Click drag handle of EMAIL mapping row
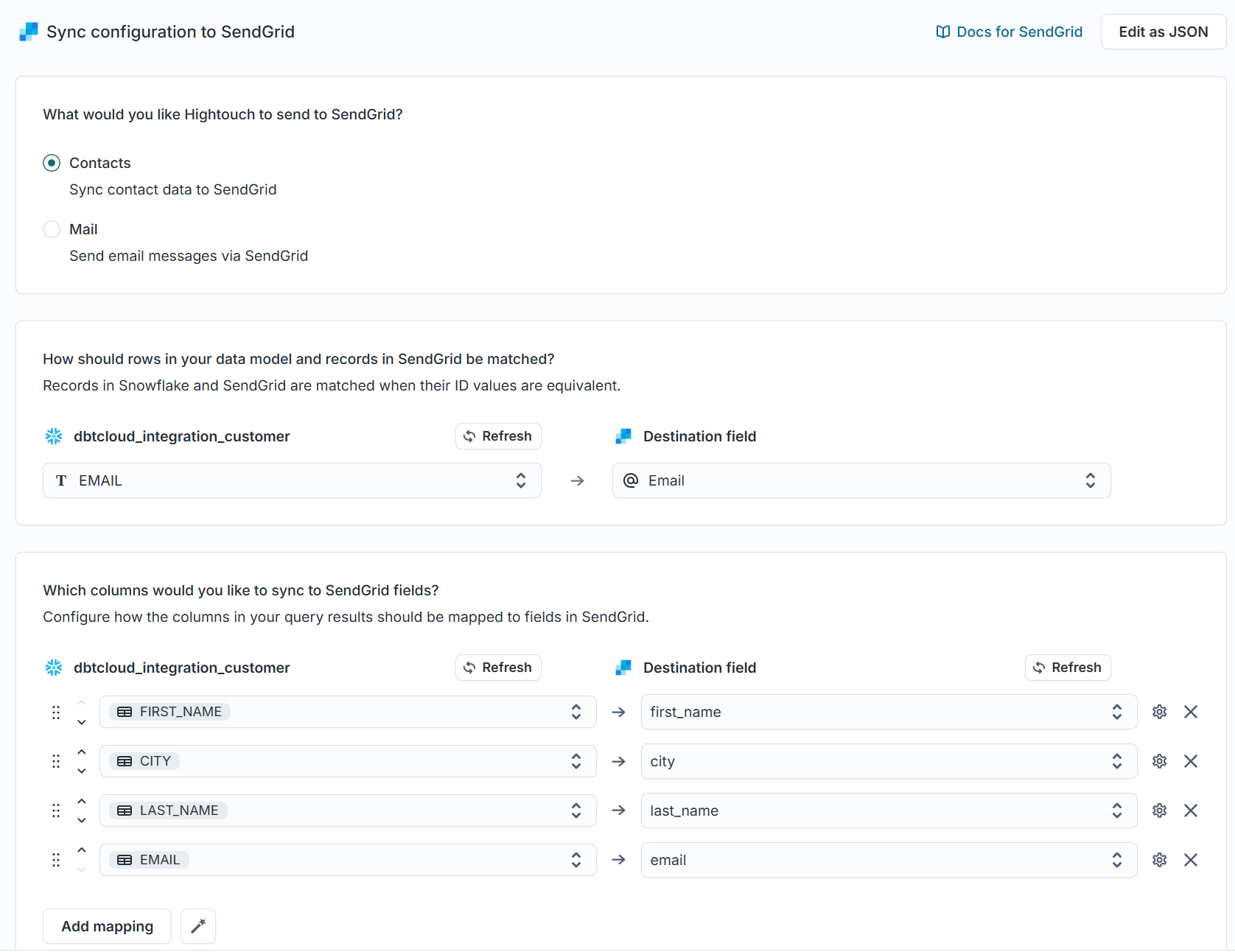Viewport: 1235px width, 952px height. click(x=56, y=860)
